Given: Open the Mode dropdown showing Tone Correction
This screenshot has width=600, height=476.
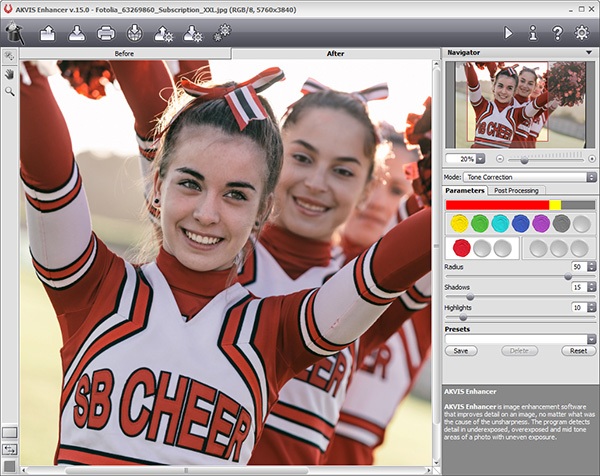Looking at the screenshot, I should (x=530, y=177).
